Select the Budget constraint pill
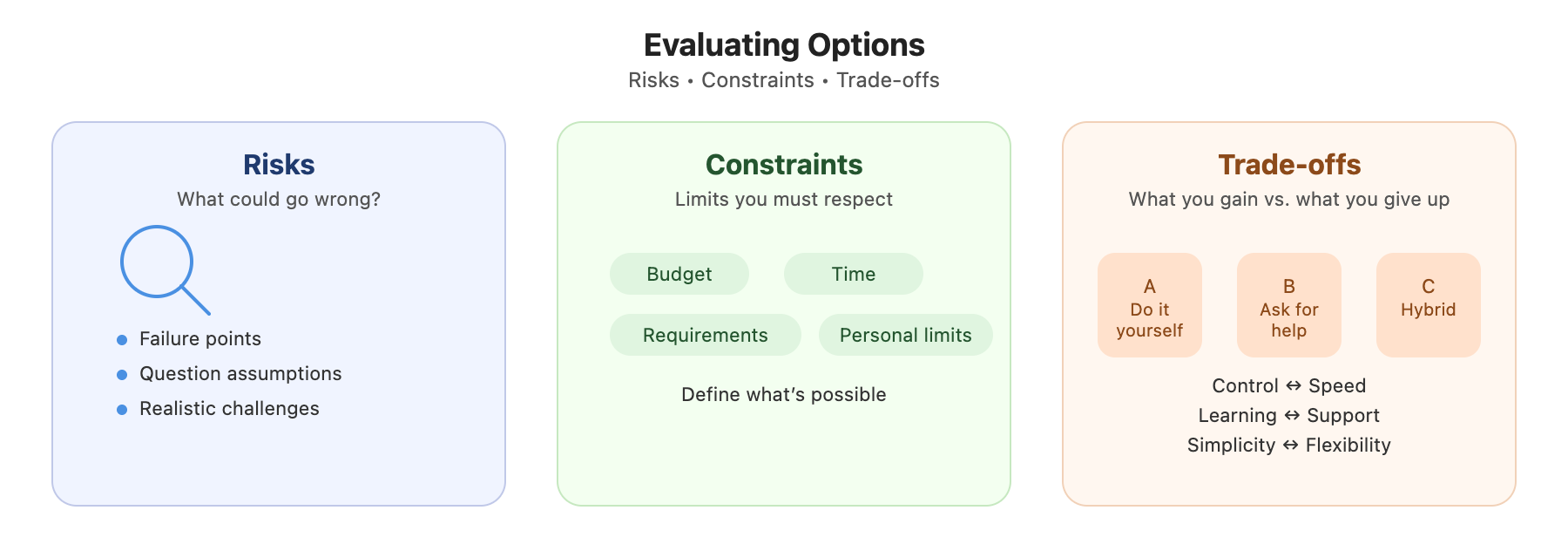This screenshot has width=1568, height=558. [679, 274]
